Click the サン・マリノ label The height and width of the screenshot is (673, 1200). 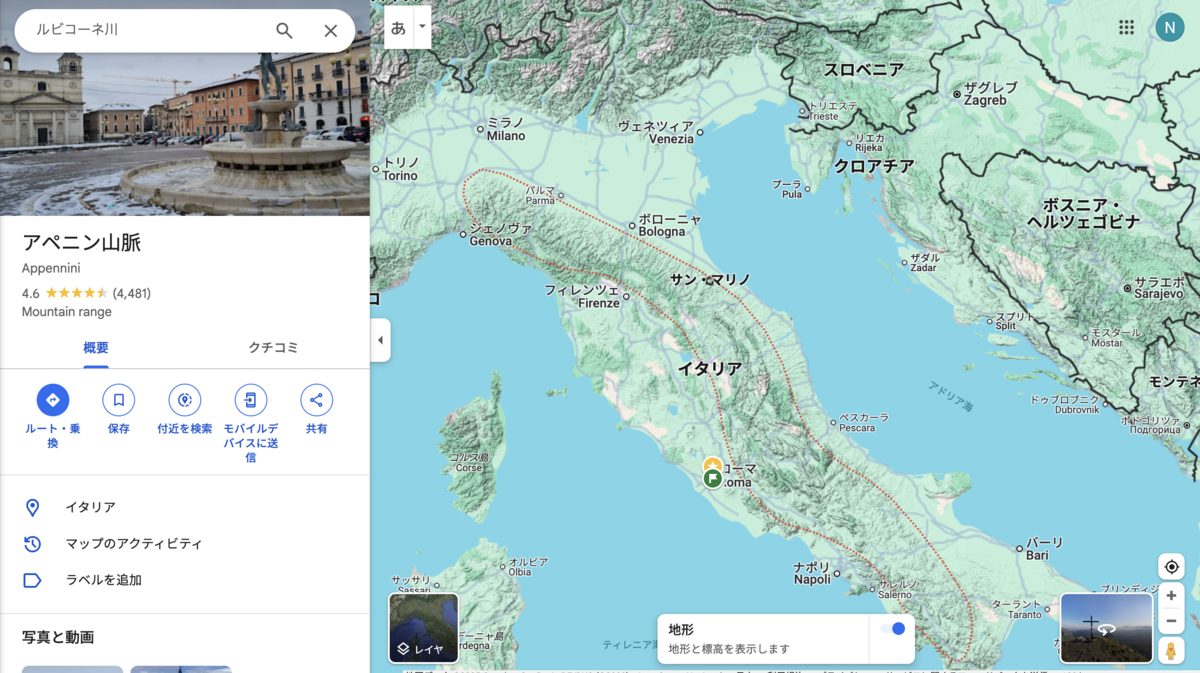click(x=710, y=280)
